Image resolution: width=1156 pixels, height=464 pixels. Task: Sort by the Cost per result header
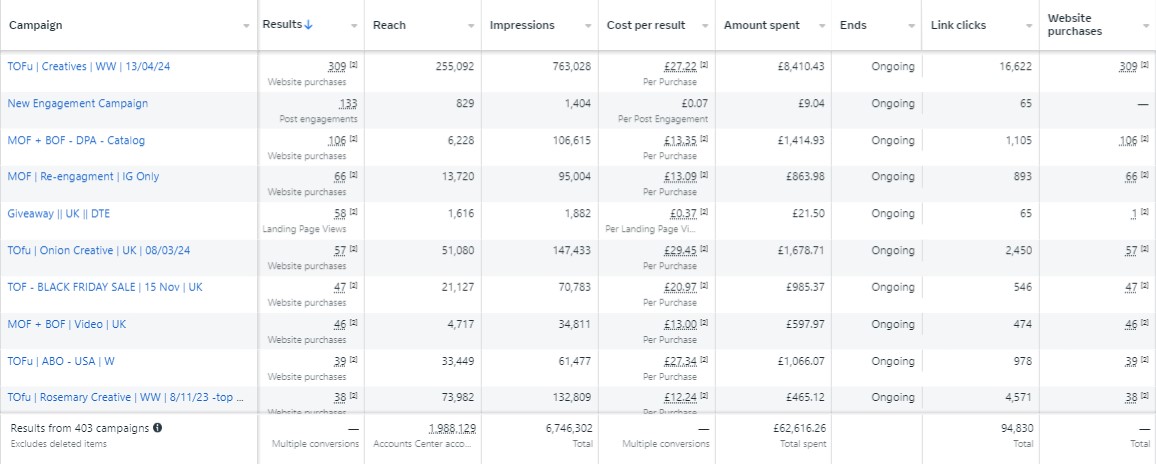click(644, 24)
